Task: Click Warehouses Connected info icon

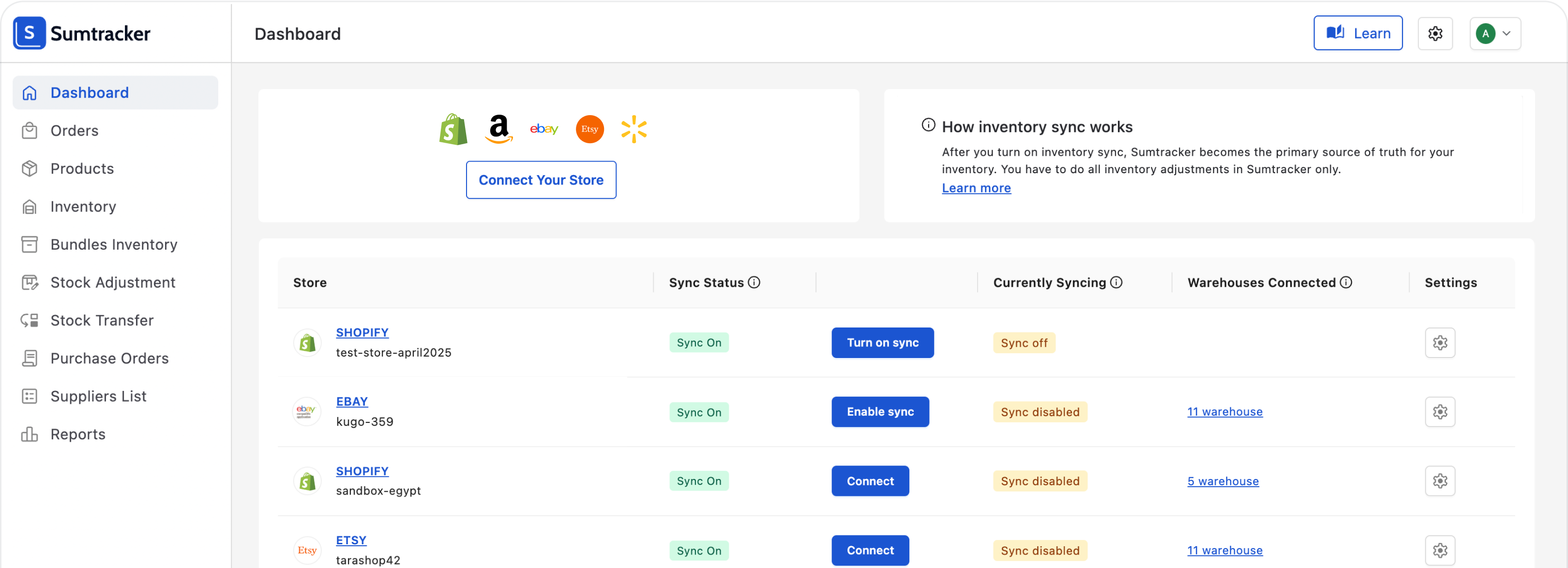Action: 1346,283
